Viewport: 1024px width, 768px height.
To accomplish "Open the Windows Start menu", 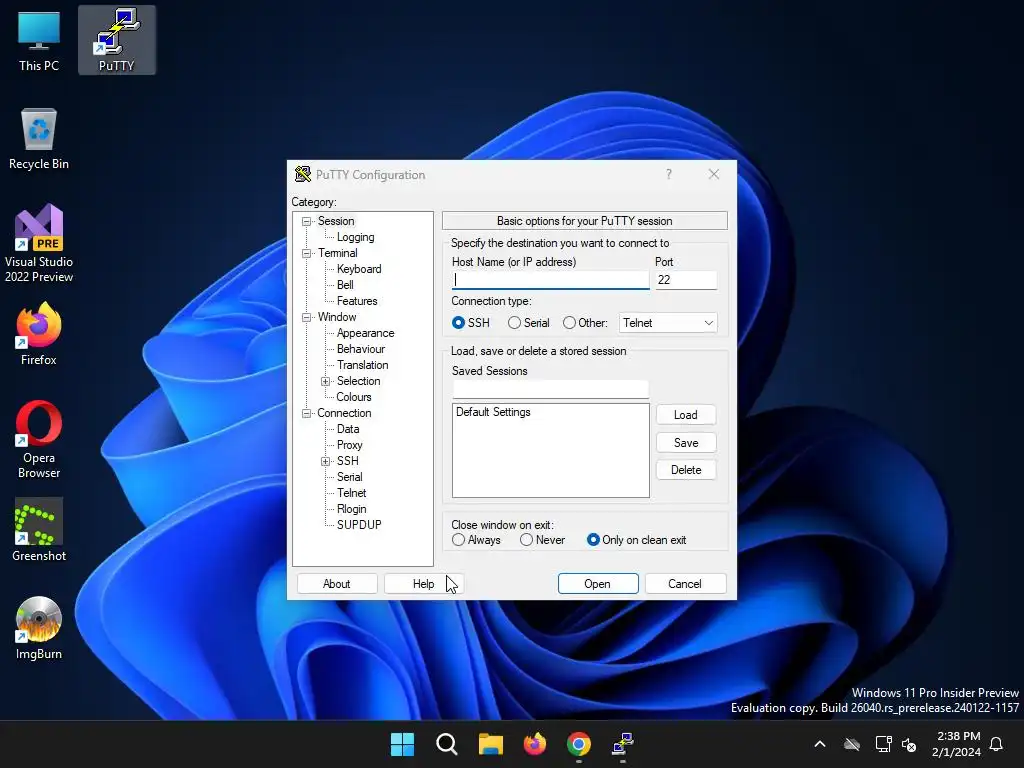I will 402,744.
